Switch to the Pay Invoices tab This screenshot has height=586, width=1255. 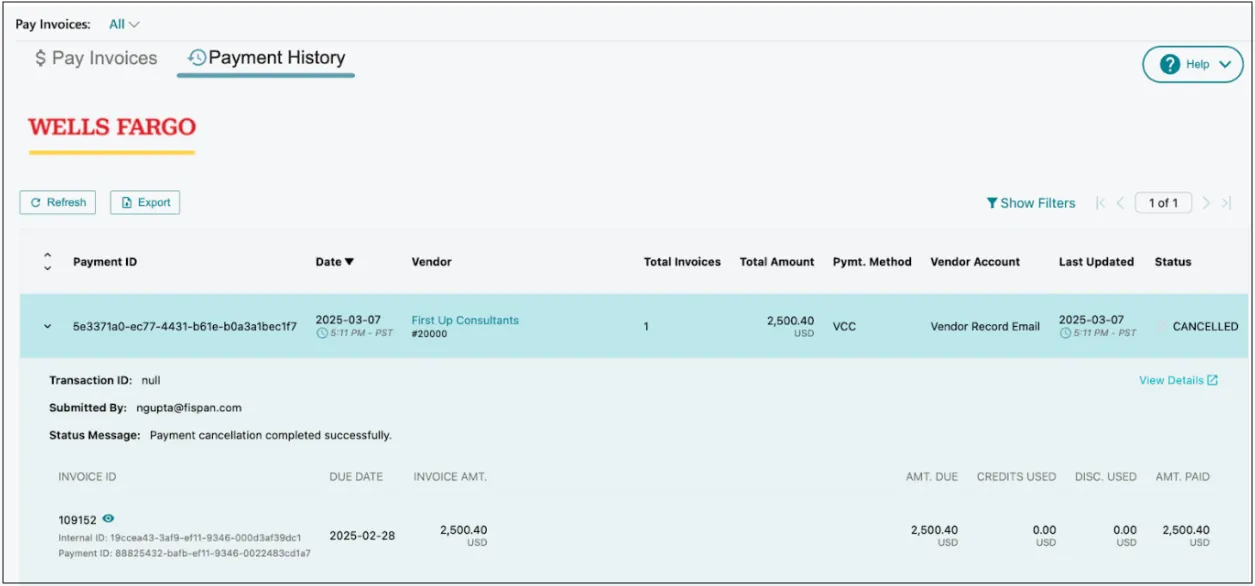click(96, 58)
